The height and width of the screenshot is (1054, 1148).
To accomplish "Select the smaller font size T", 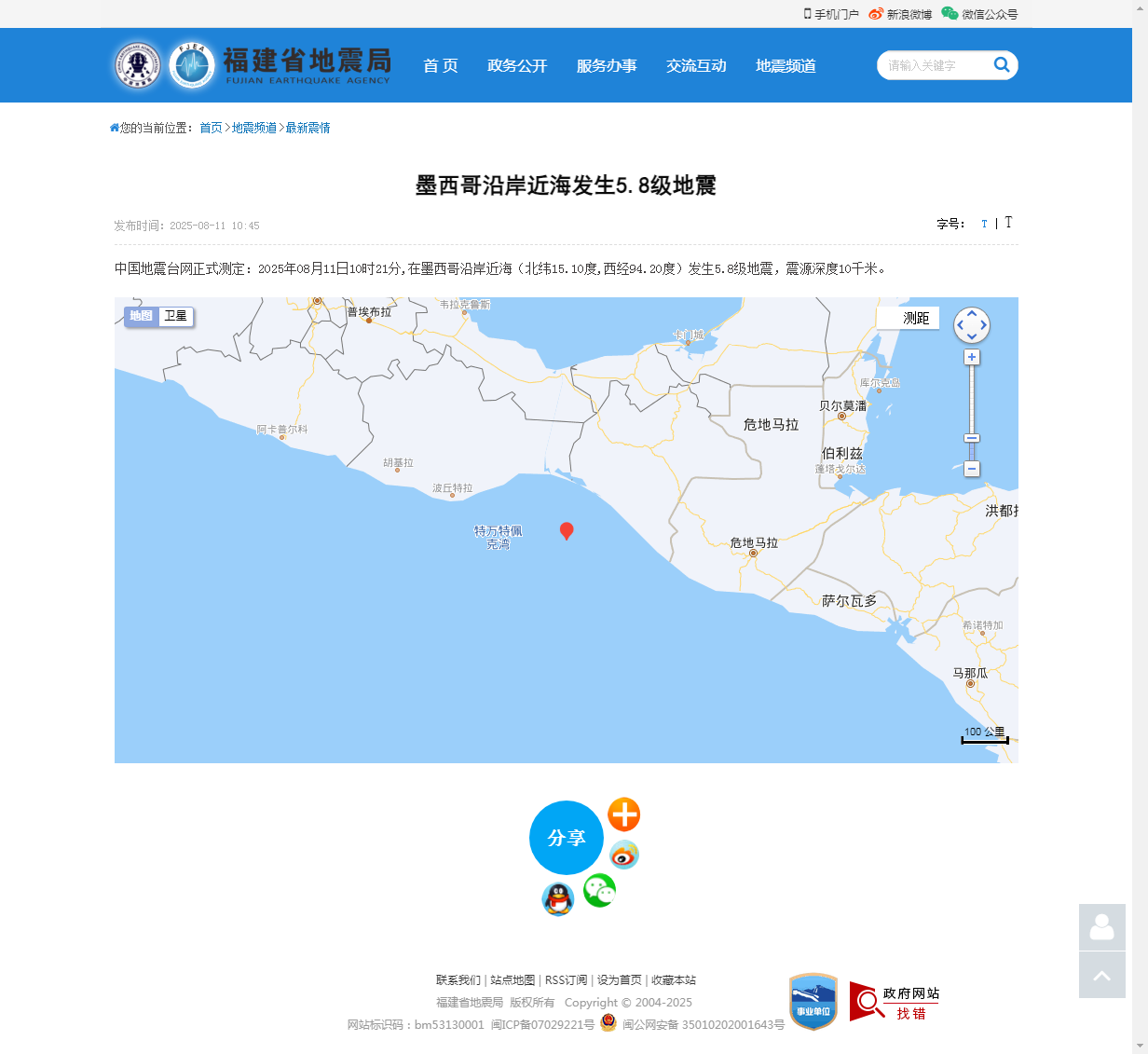I will pyautogui.click(x=984, y=224).
